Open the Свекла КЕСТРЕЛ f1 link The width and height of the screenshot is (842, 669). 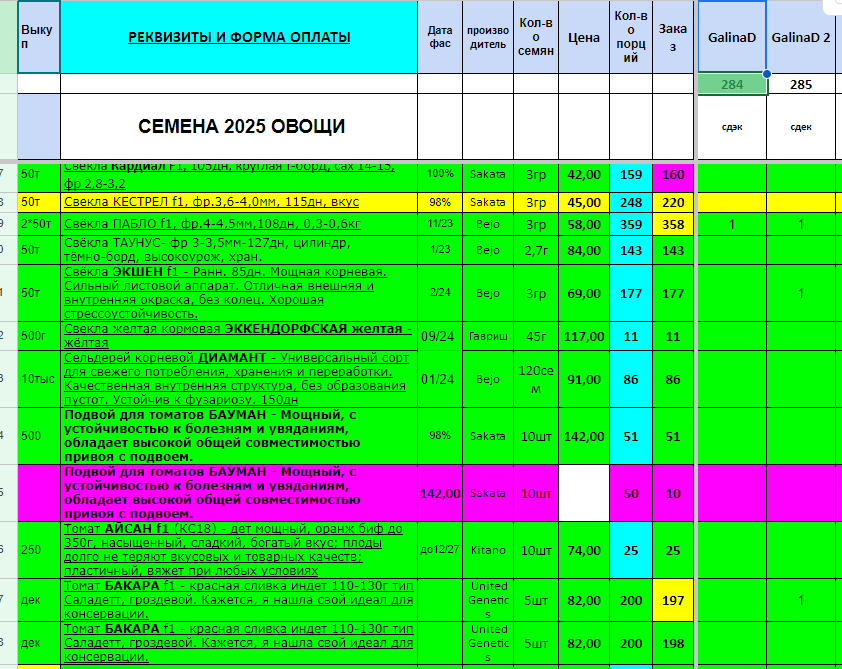(x=212, y=202)
